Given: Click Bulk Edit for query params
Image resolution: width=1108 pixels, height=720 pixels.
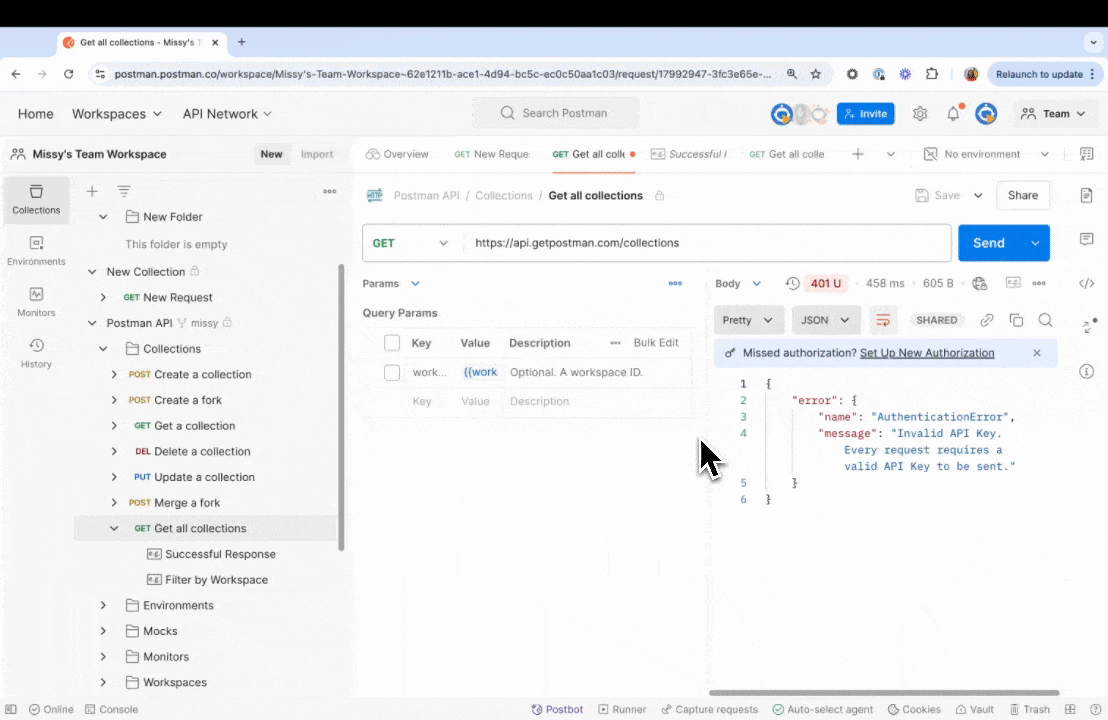Looking at the screenshot, I should (x=656, y=343).
